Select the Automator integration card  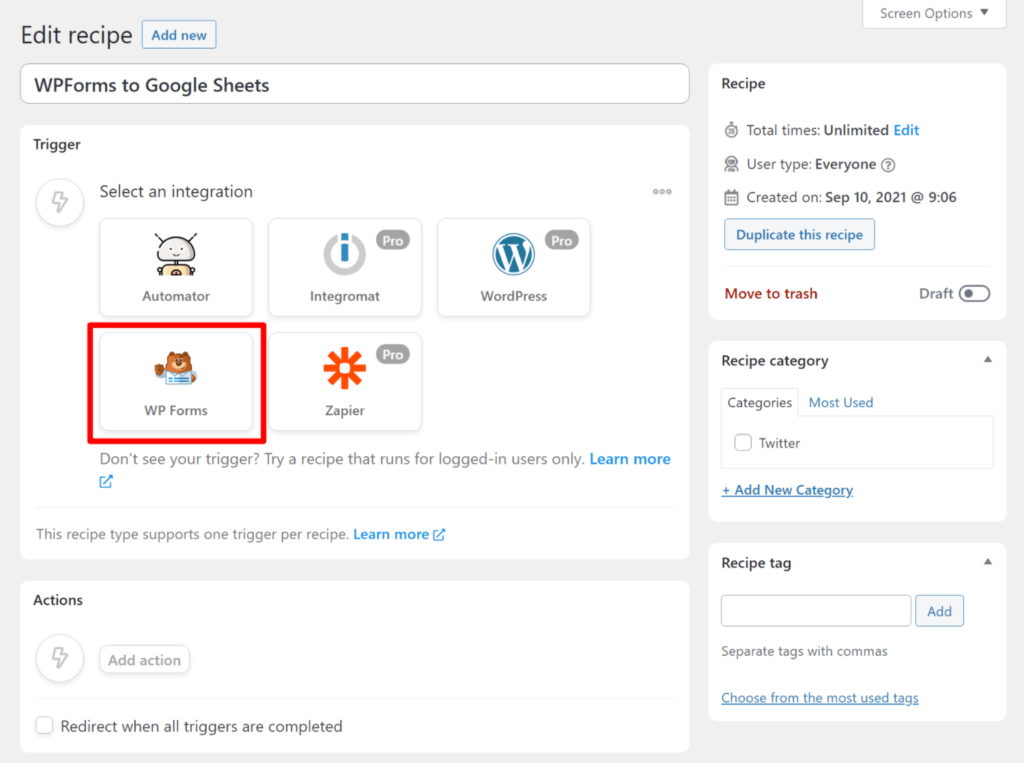click(x=176, y=267)
